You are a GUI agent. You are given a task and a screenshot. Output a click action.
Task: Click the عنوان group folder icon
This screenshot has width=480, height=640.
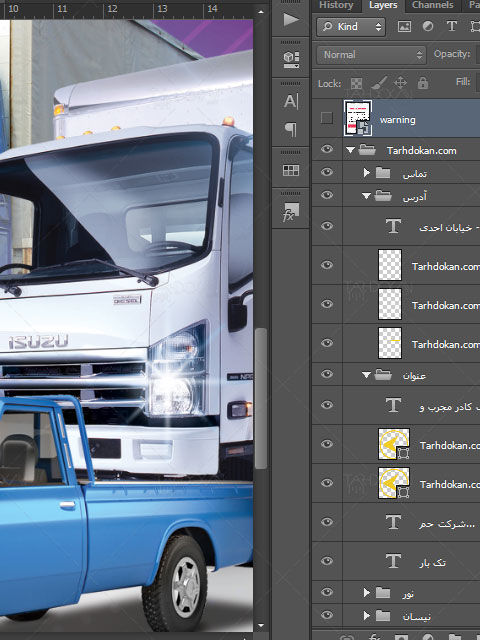tap(383, 374)
